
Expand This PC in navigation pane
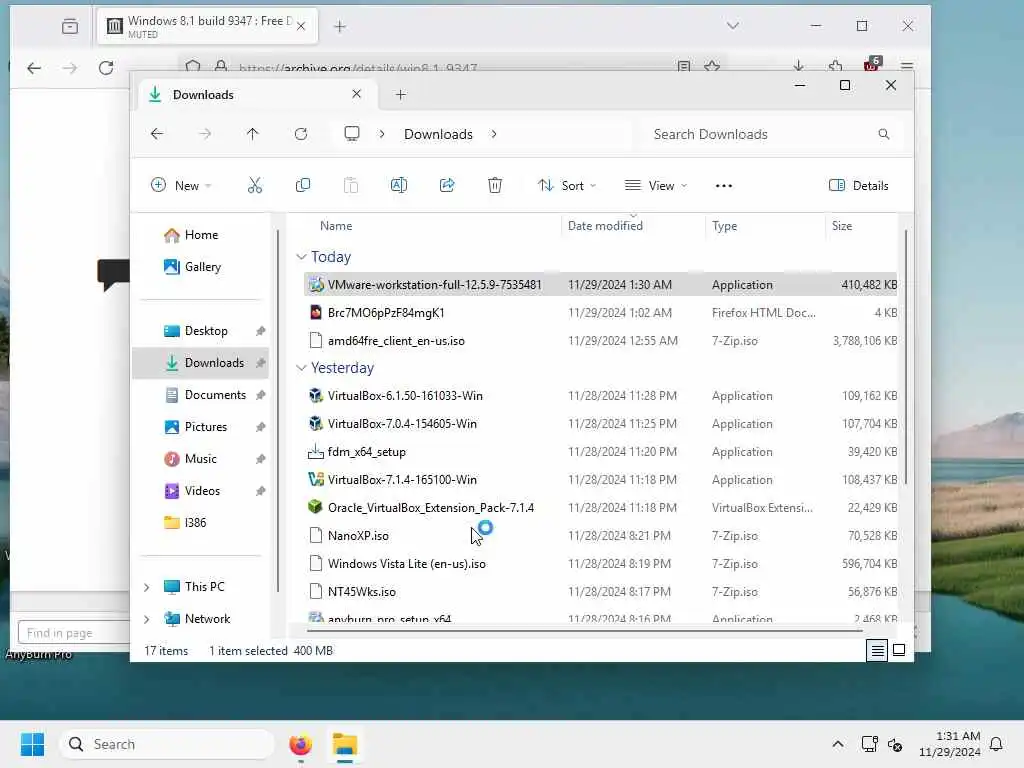pos(147,587)
